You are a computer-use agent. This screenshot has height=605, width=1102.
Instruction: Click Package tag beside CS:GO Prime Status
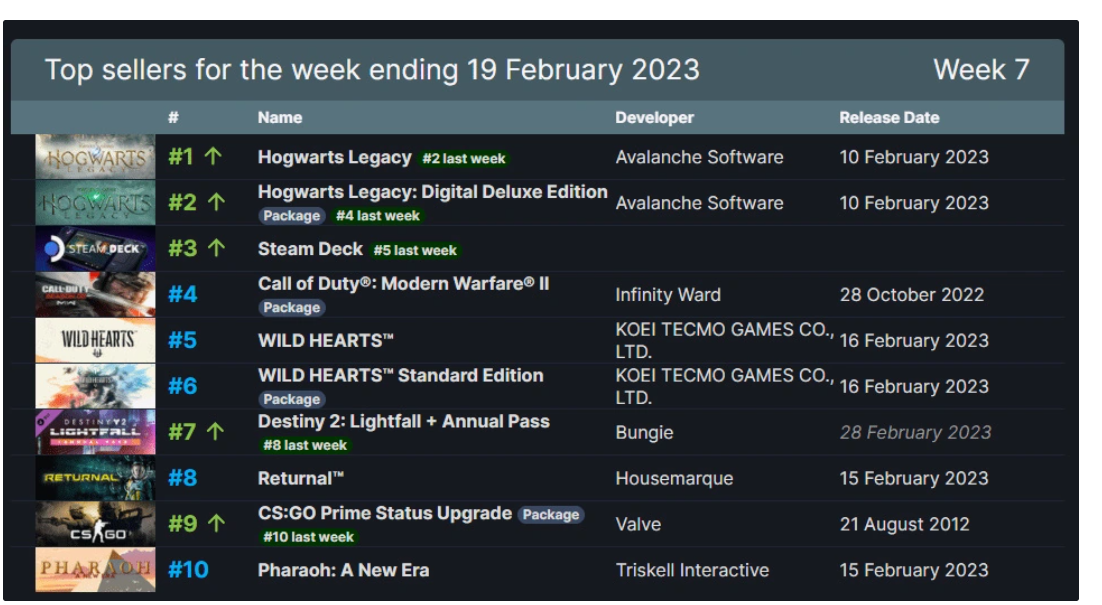click(551, 514)
